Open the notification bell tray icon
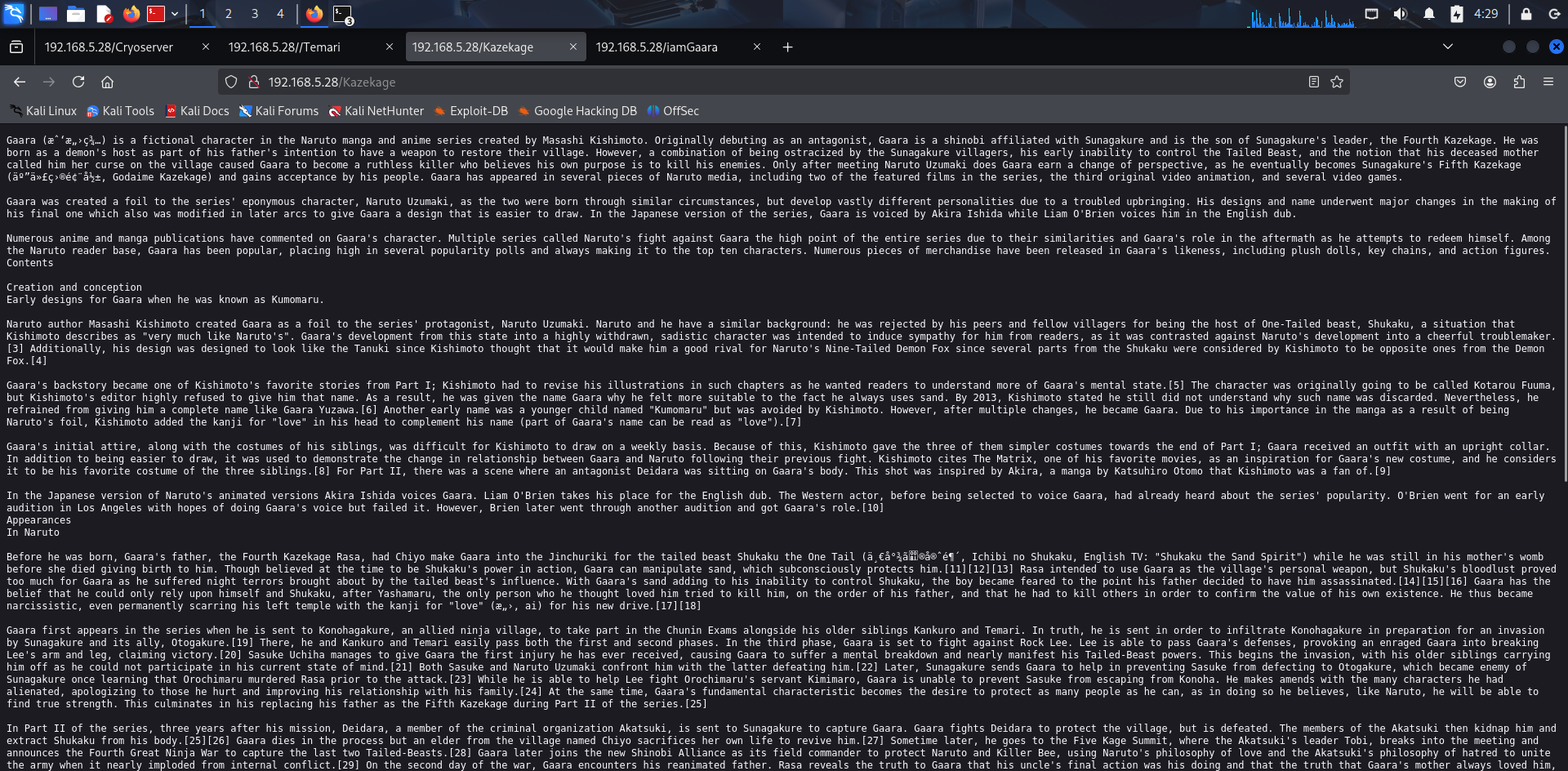This screenshot has width=1568, height=771. coord(1428,14)
